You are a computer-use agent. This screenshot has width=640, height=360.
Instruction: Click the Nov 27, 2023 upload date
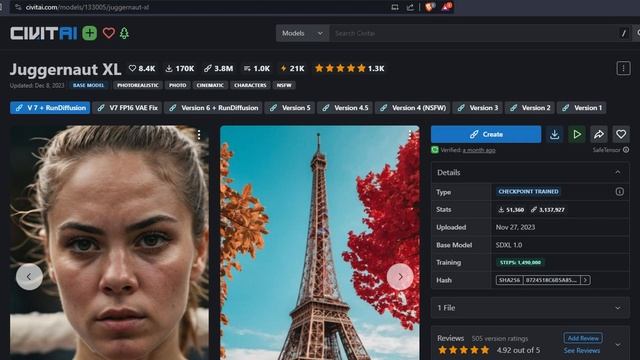coord(515,227)
